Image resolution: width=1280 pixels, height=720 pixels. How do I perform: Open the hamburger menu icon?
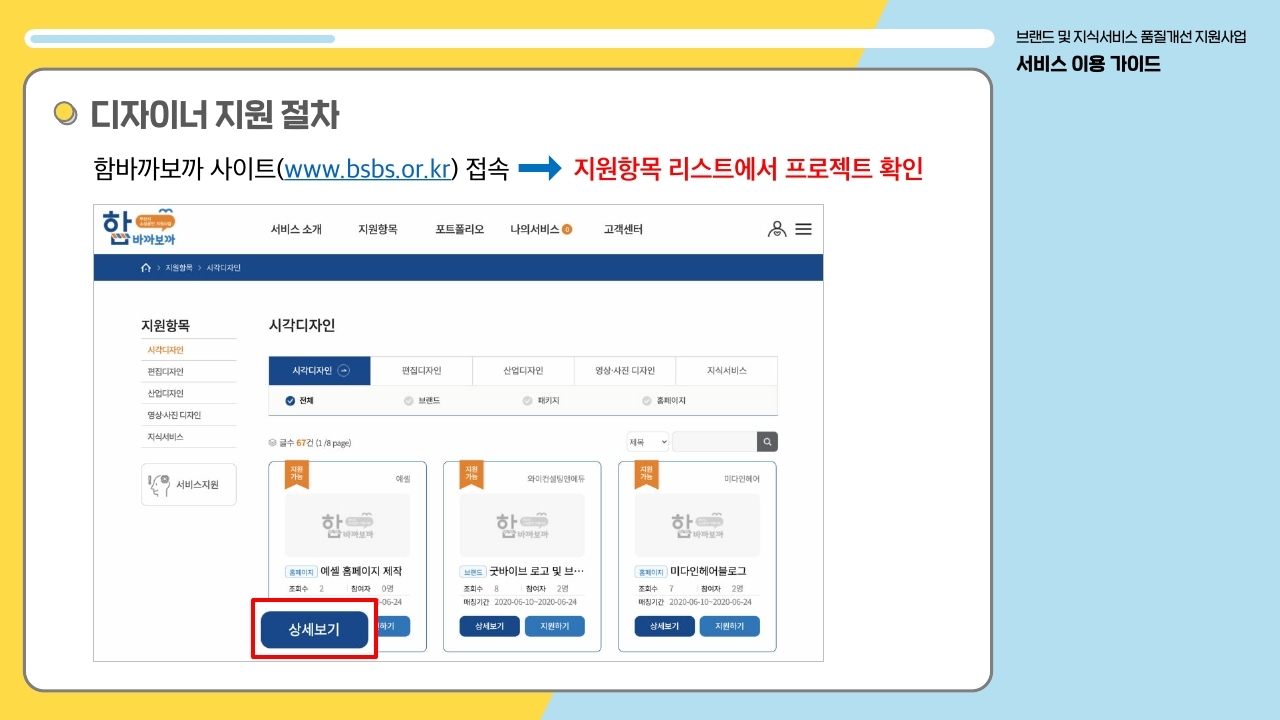803,229
